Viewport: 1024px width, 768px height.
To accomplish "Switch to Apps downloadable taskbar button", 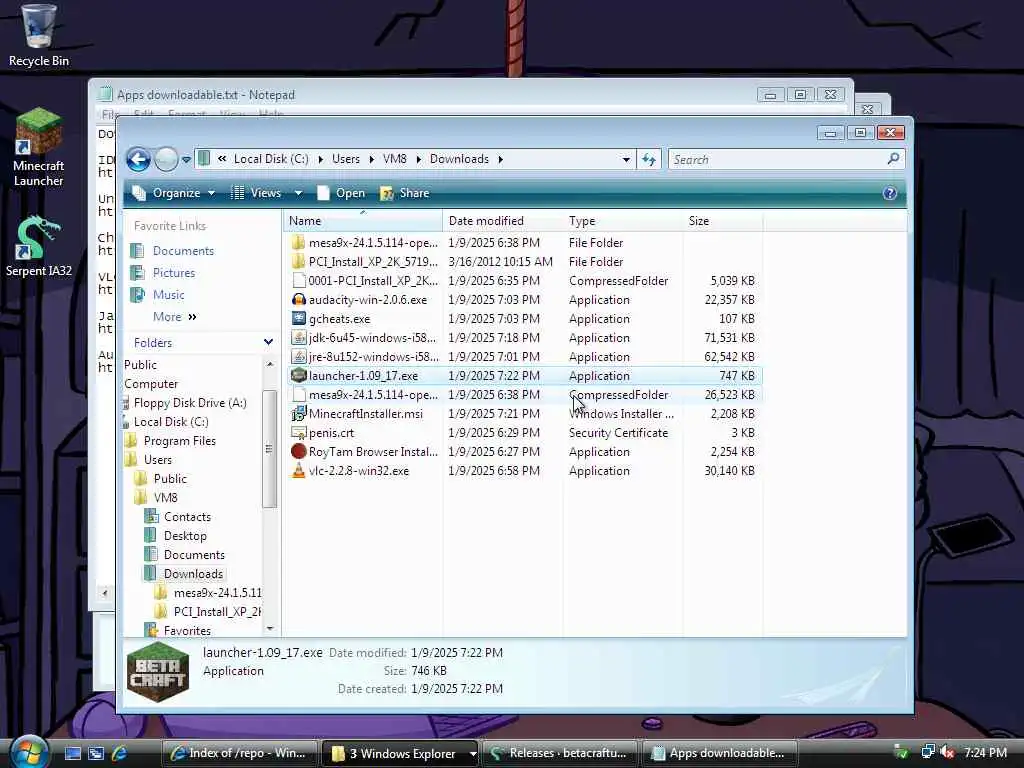I will tap(720, 754).
